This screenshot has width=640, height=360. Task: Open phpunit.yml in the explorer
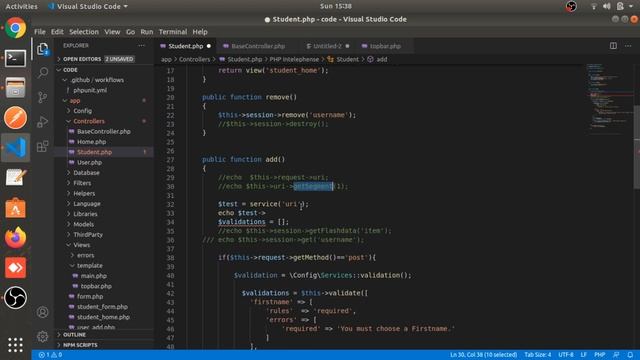[90, 90]
